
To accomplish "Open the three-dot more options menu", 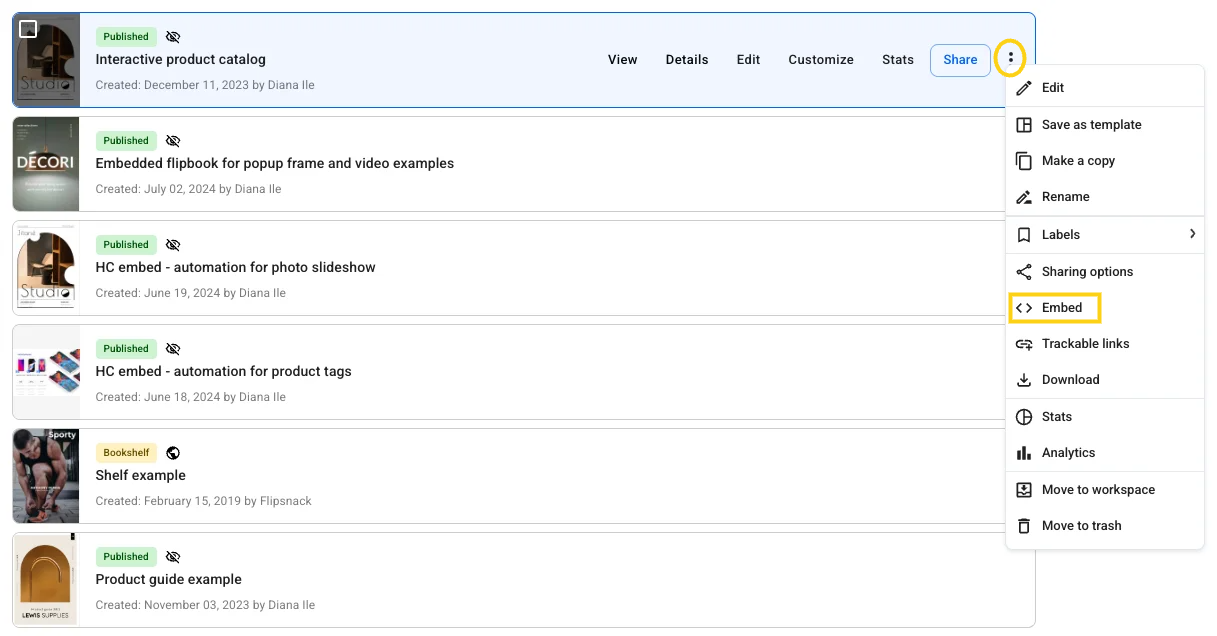I will (1010, 59).
